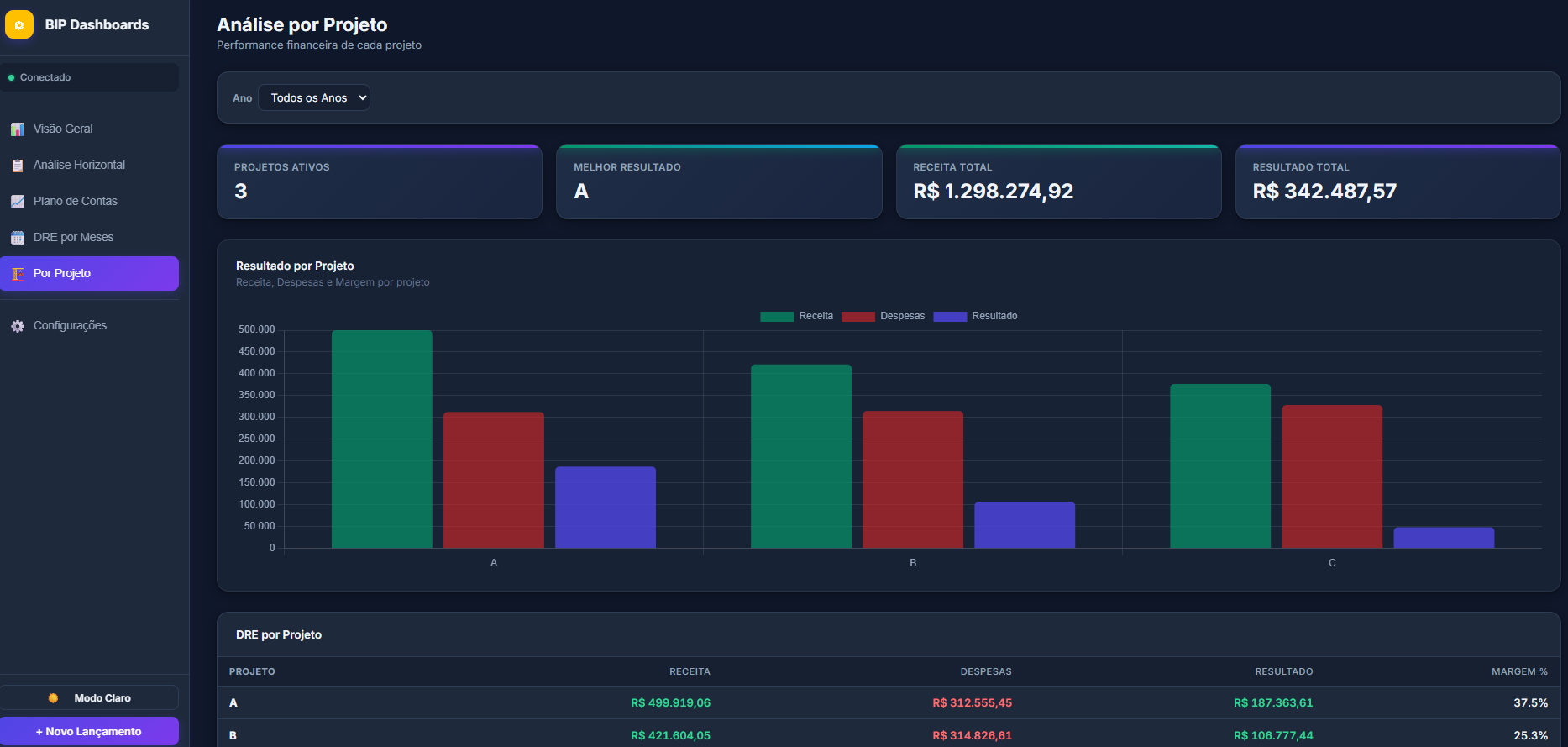Screen dimensions: 1568x747
Task: Toggle Receita series in chart legend
Action: 796,316
